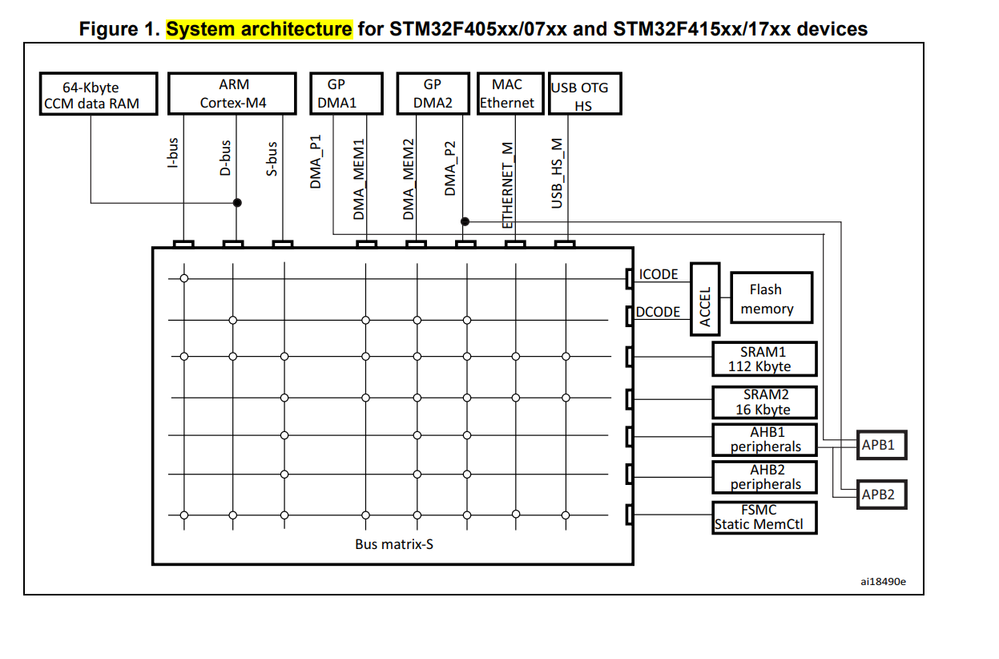This screenshot has height=659, width=999.
Task: Click the 'Flash memory' block
Action: (x=772, y=298)
